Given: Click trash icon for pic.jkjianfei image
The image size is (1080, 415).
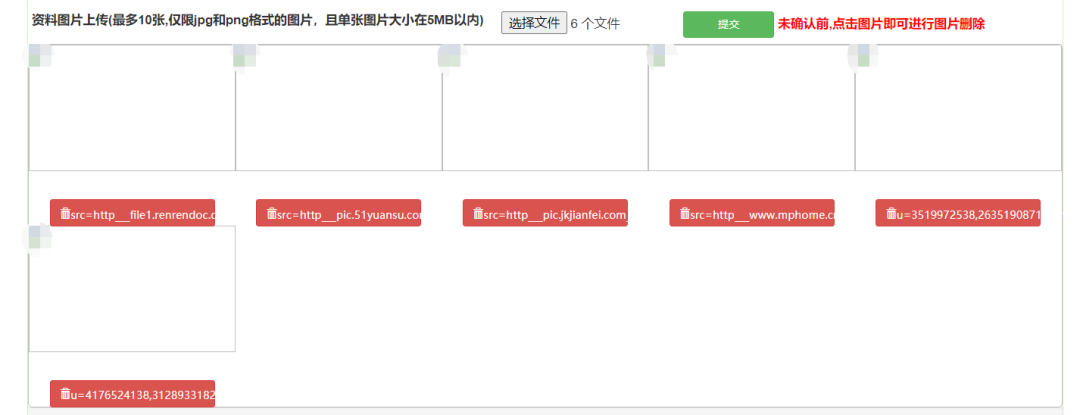Looking at the screenshot, I should (x=478, y=214).
